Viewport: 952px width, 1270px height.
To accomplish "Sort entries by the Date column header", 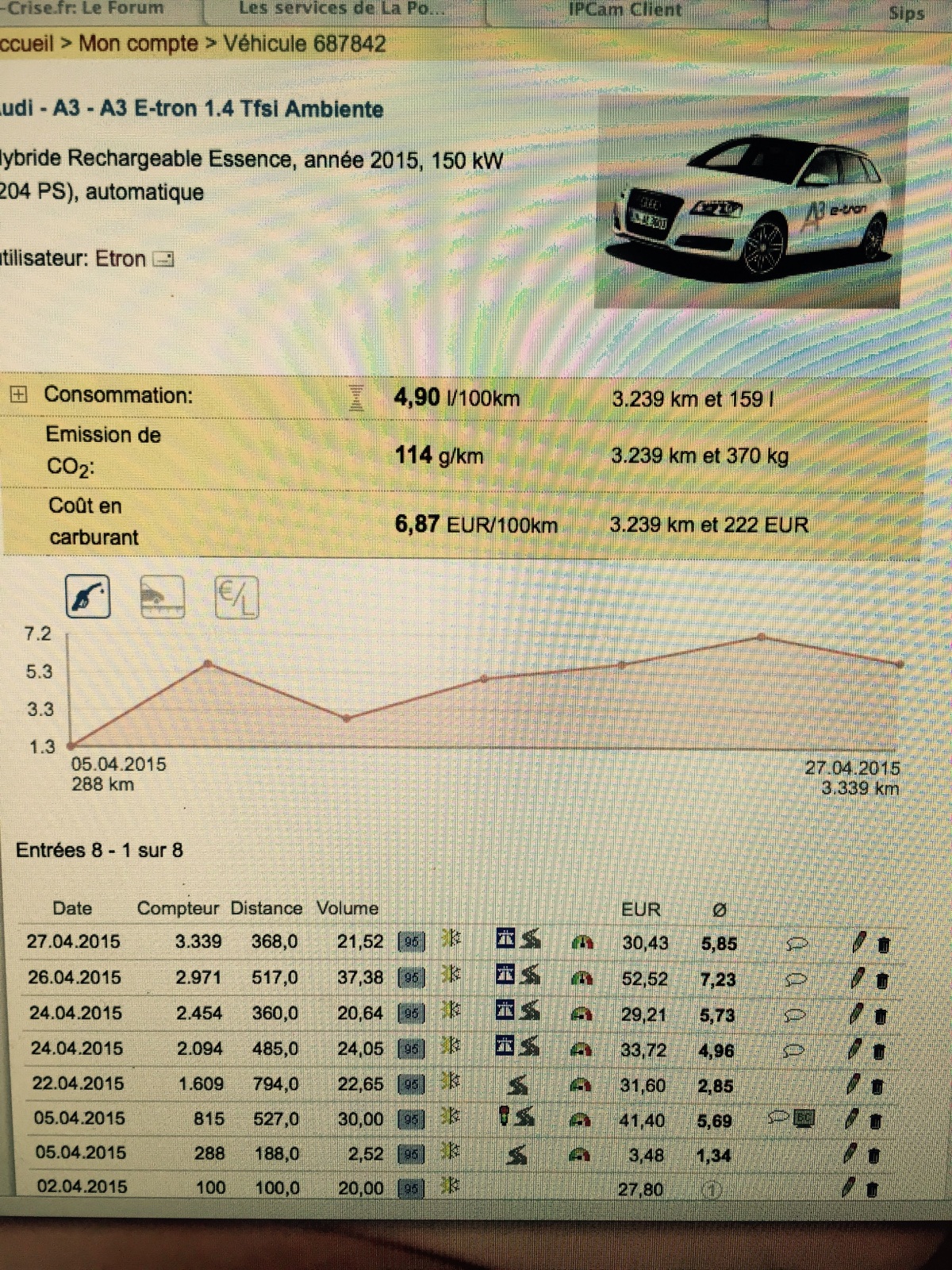I will (72, 908).
